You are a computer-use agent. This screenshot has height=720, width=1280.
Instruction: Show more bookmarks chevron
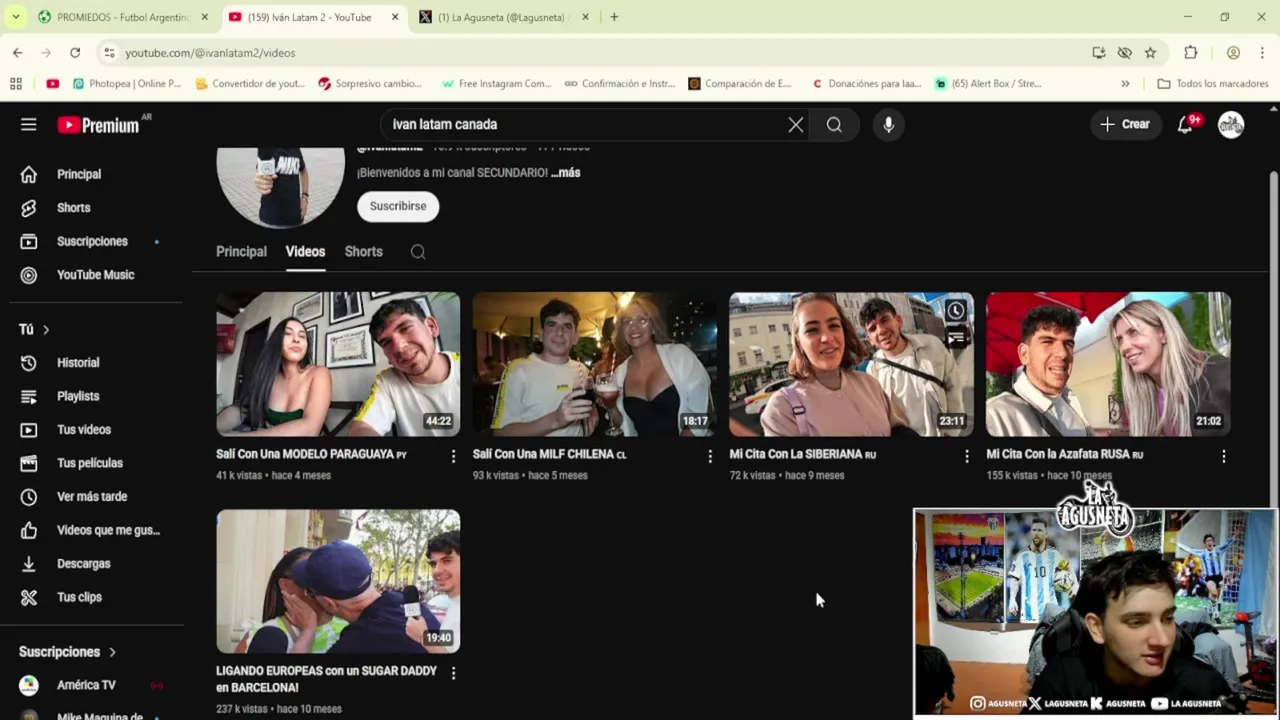click(1125, 84)
